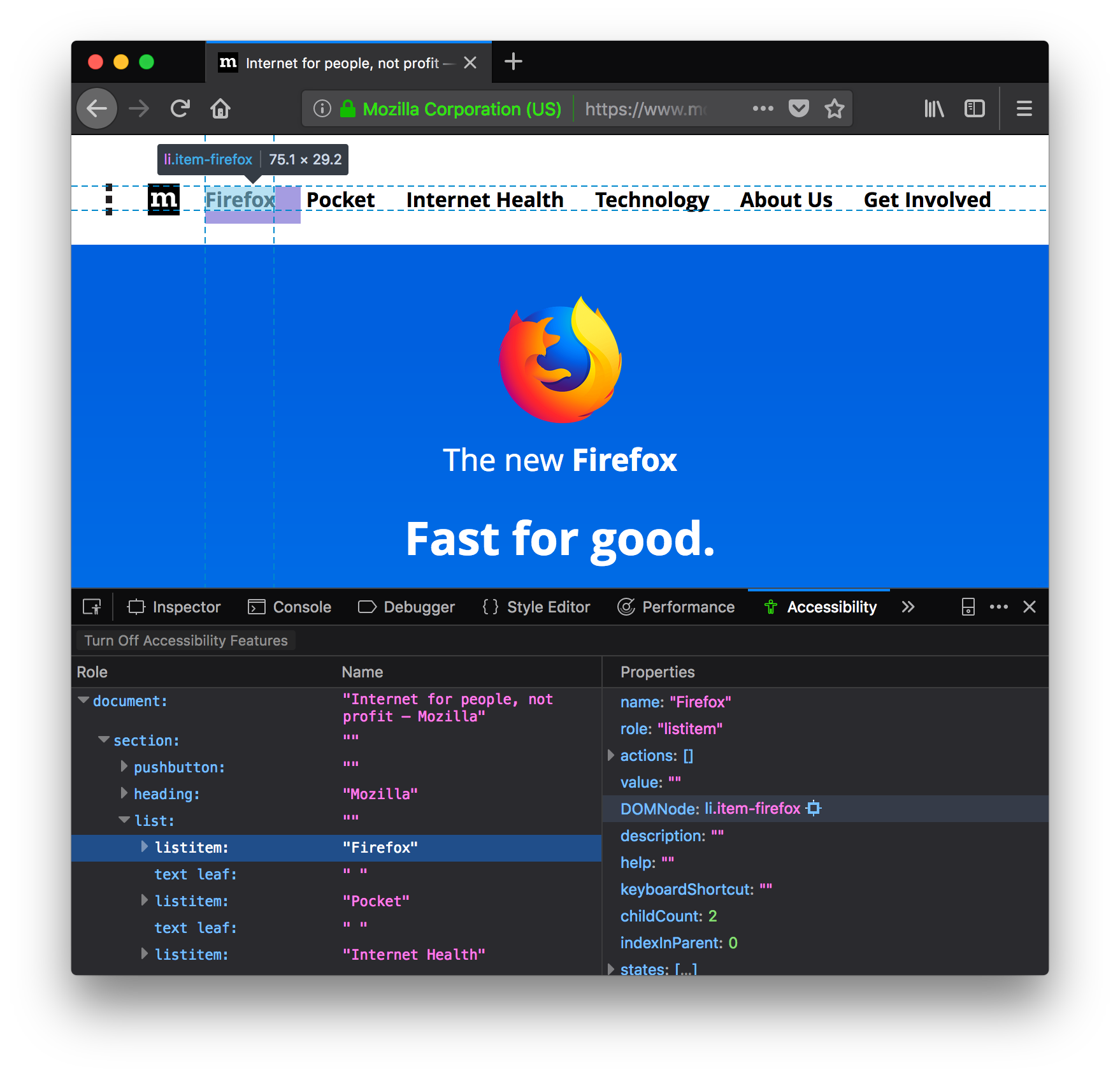Click the highlighted Firefox nav link
1120x1077 pixels.
(x=240, y=200)
